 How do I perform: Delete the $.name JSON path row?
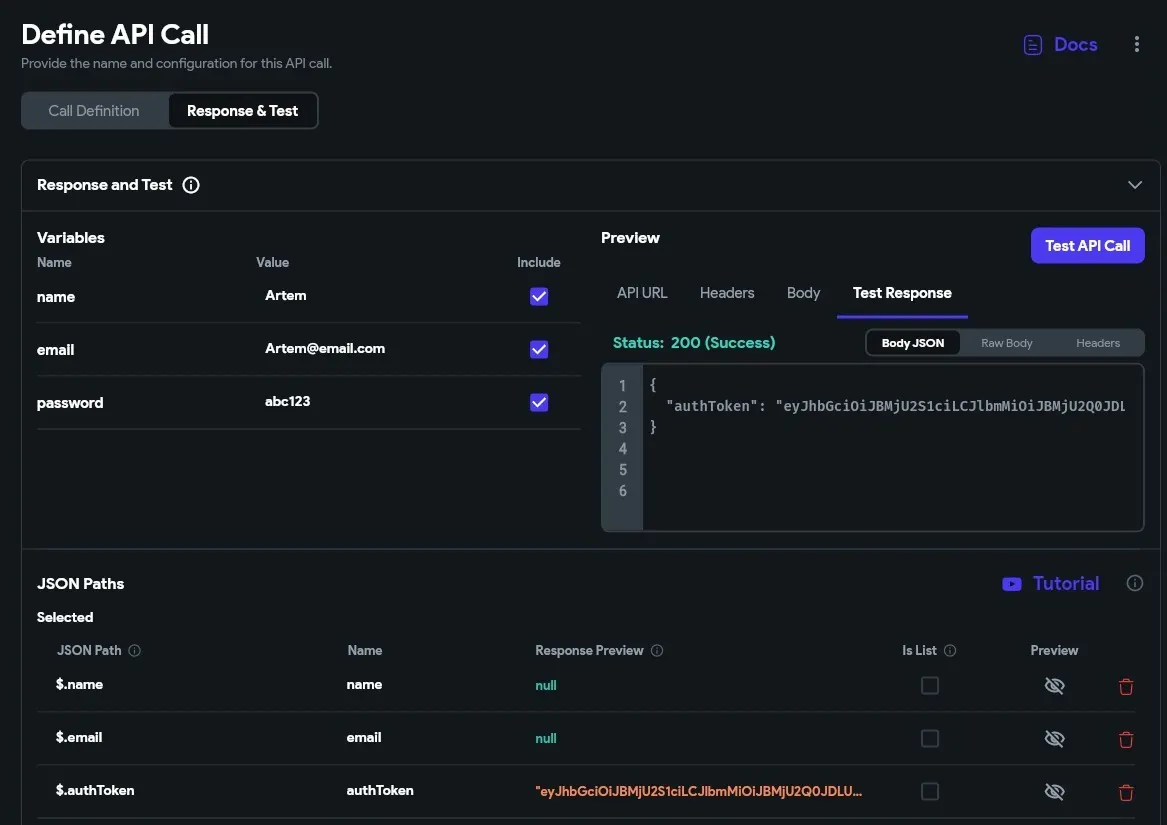pos(1126,686)
